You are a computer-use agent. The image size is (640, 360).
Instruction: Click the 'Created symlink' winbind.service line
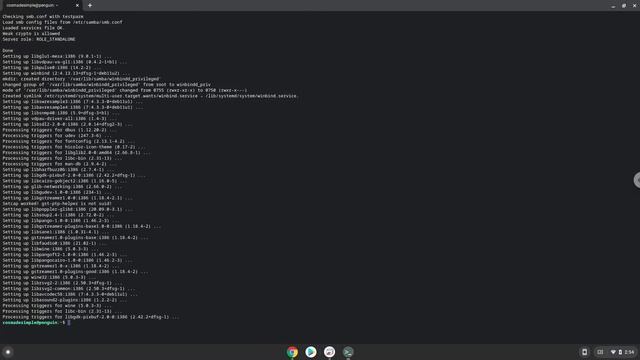point(151,96)
